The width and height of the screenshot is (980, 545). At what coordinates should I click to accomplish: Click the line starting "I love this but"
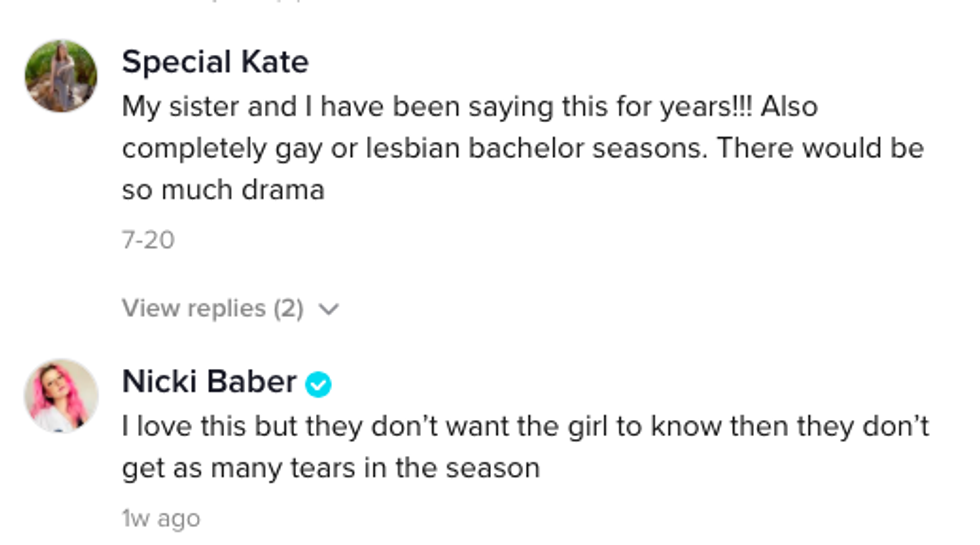click(525, 426)
